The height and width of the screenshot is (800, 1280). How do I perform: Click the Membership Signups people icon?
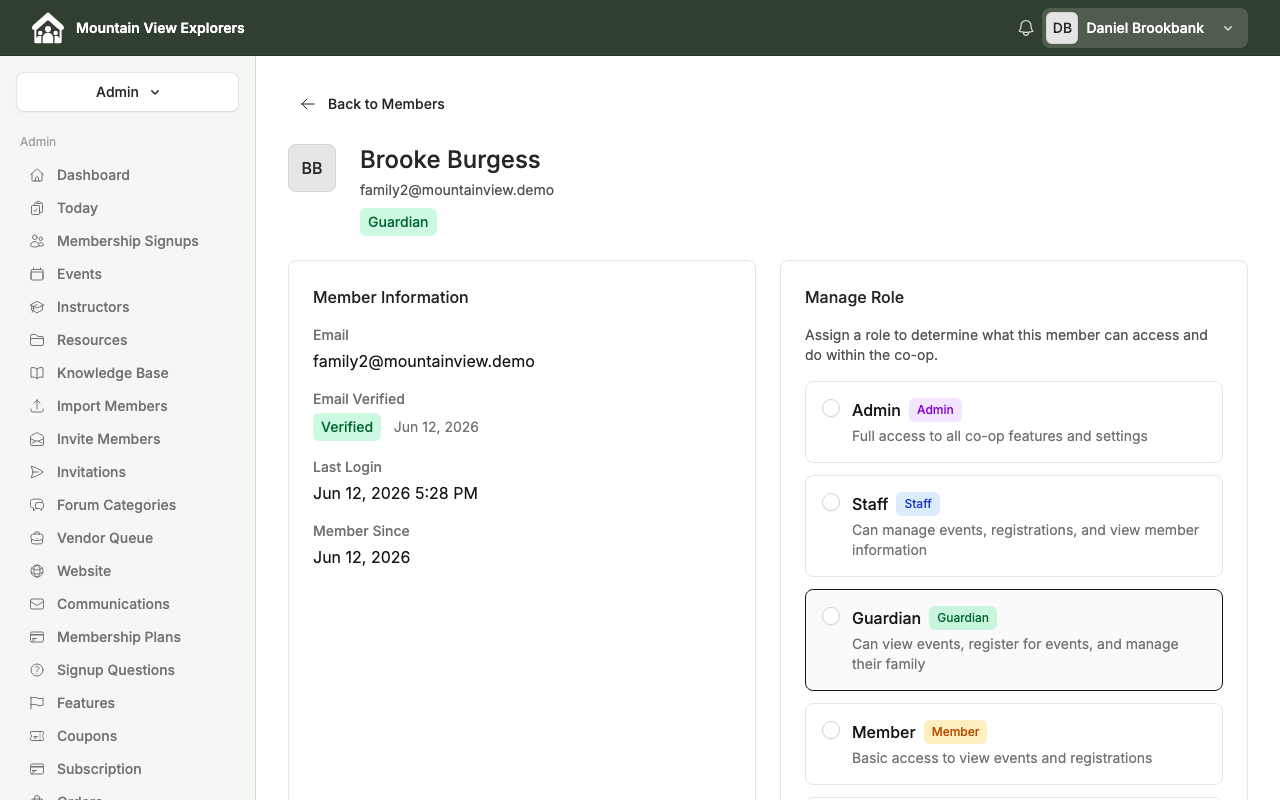[37, 241]
